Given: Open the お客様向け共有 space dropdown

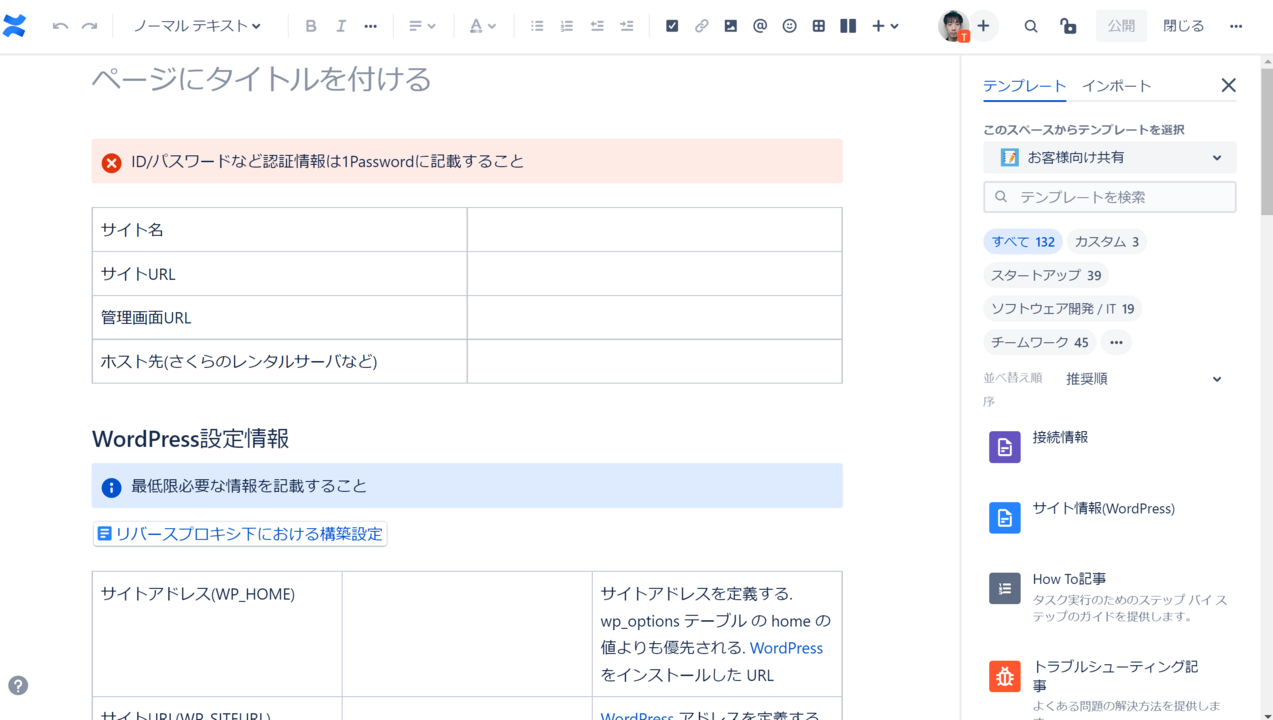Looking at the screenshot, I should (x=1110, y=157).
